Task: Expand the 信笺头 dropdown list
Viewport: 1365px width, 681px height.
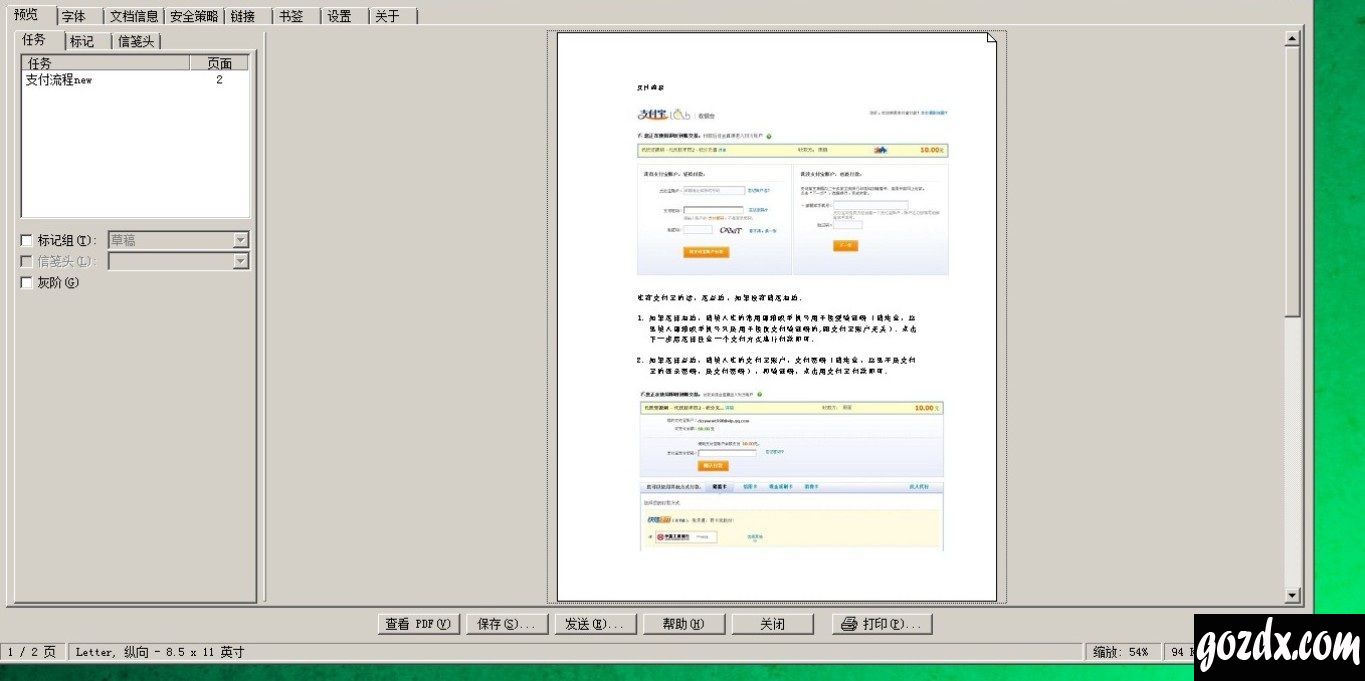Action: pos(240,261)
